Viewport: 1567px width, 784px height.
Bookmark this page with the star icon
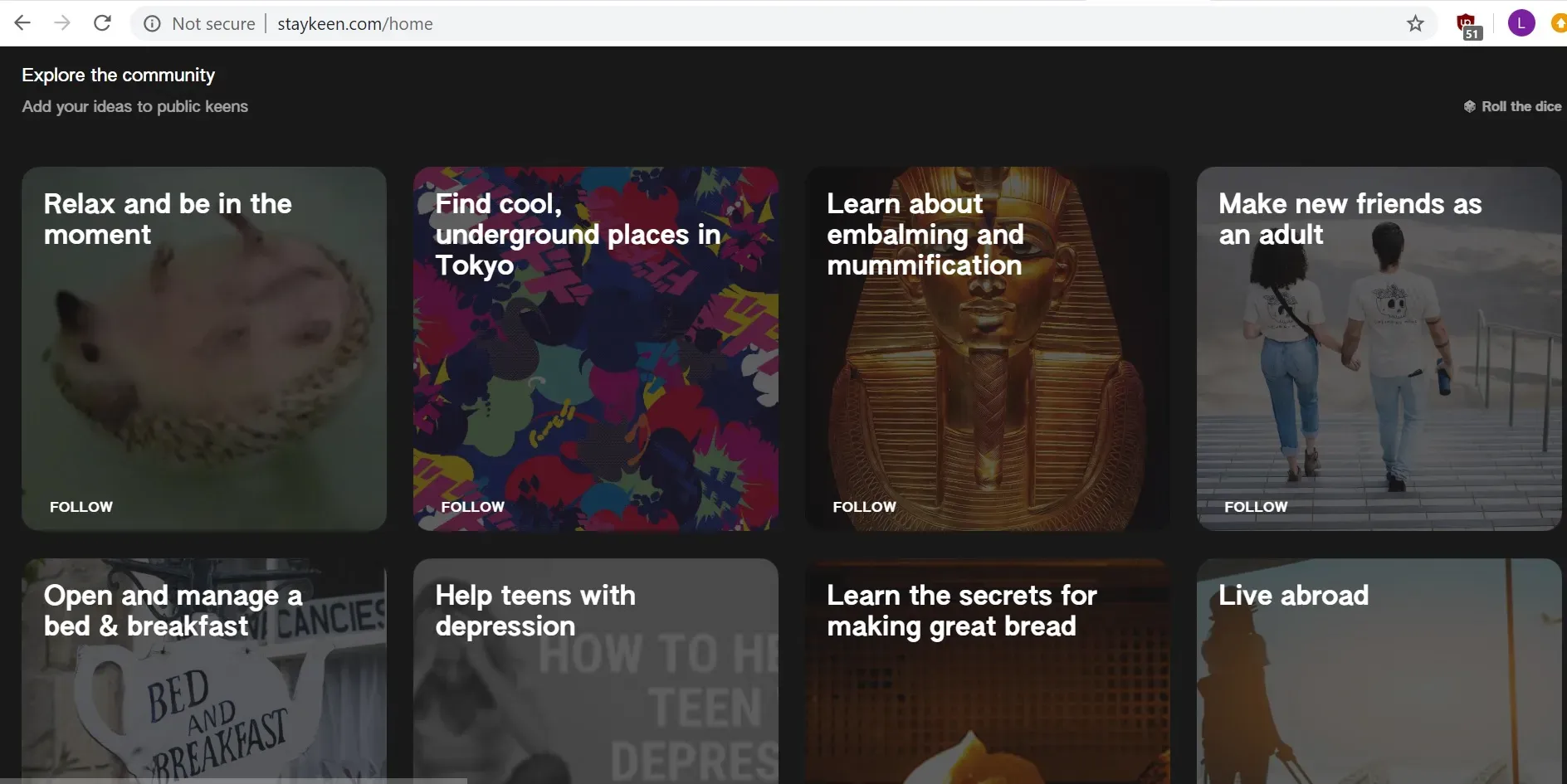1415,24
